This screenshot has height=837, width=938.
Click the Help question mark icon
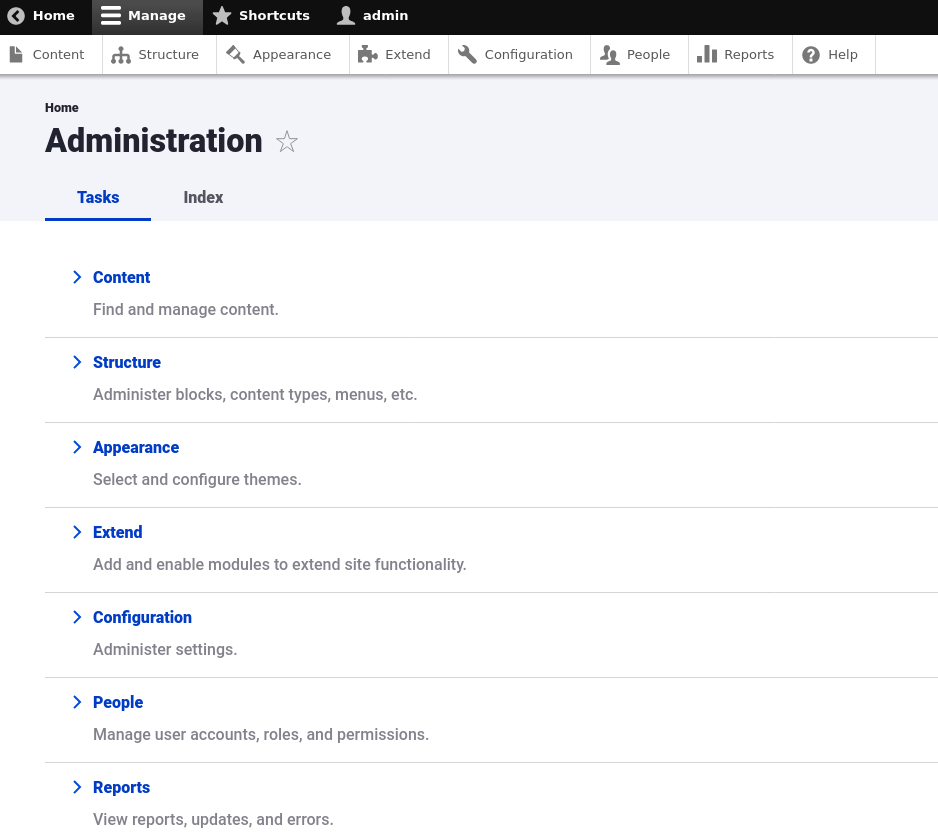point(811,55)
